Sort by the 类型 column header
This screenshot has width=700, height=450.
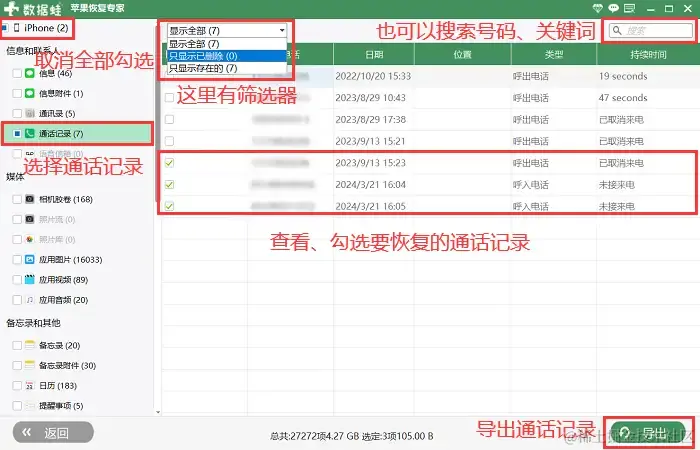coord(553,54)
